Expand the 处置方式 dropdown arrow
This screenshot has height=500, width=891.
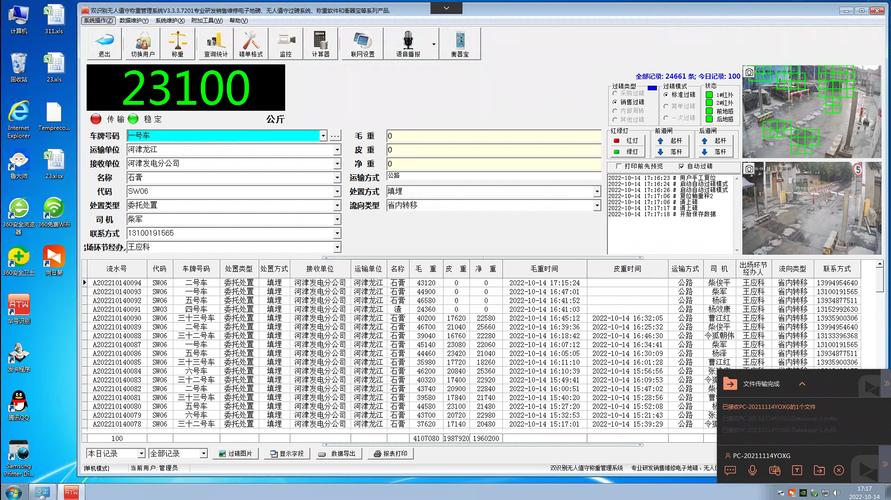[597, 191]
